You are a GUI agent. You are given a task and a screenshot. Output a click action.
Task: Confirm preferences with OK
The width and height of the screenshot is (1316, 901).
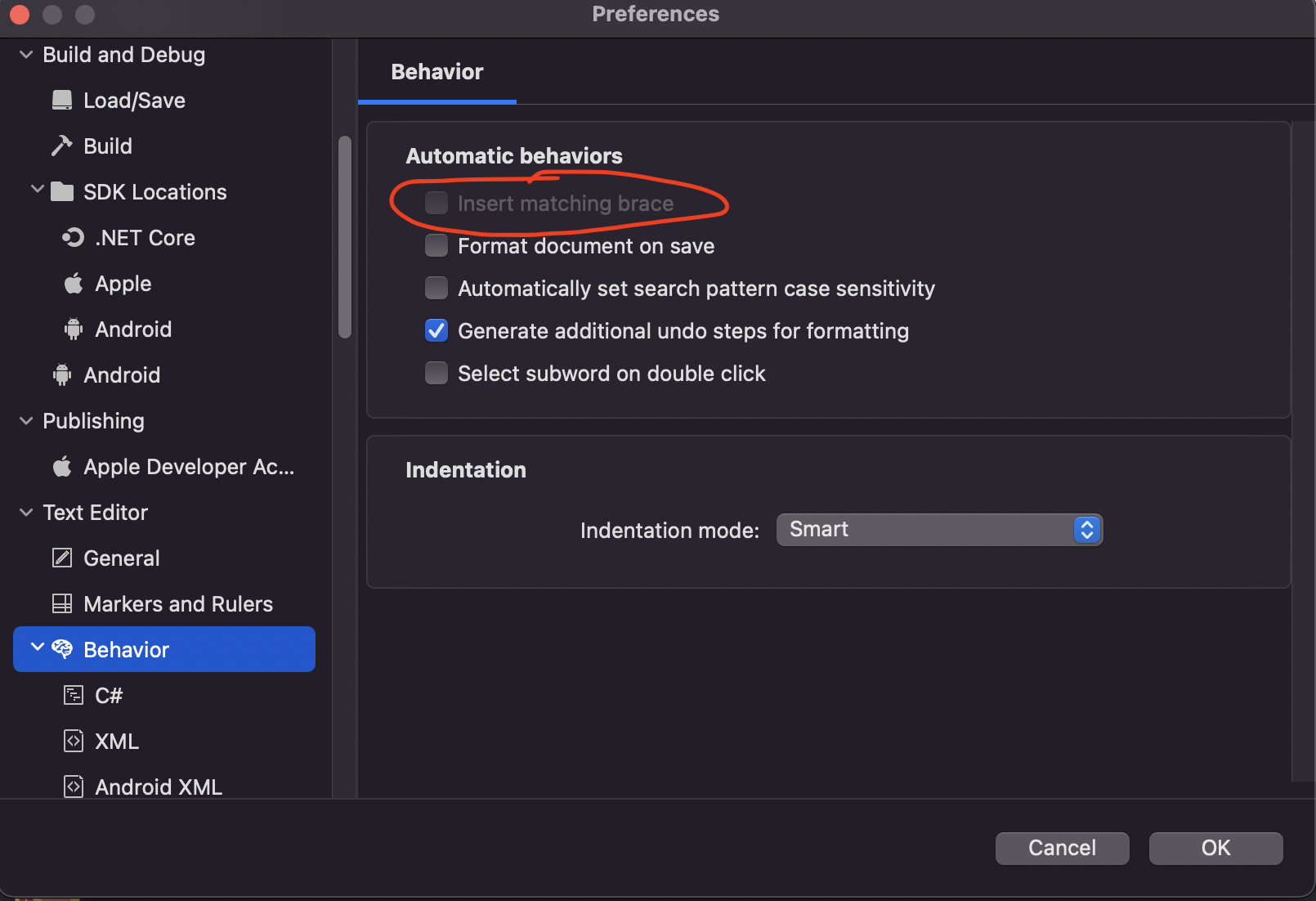pyautogui.click(x=1215, y=848)
